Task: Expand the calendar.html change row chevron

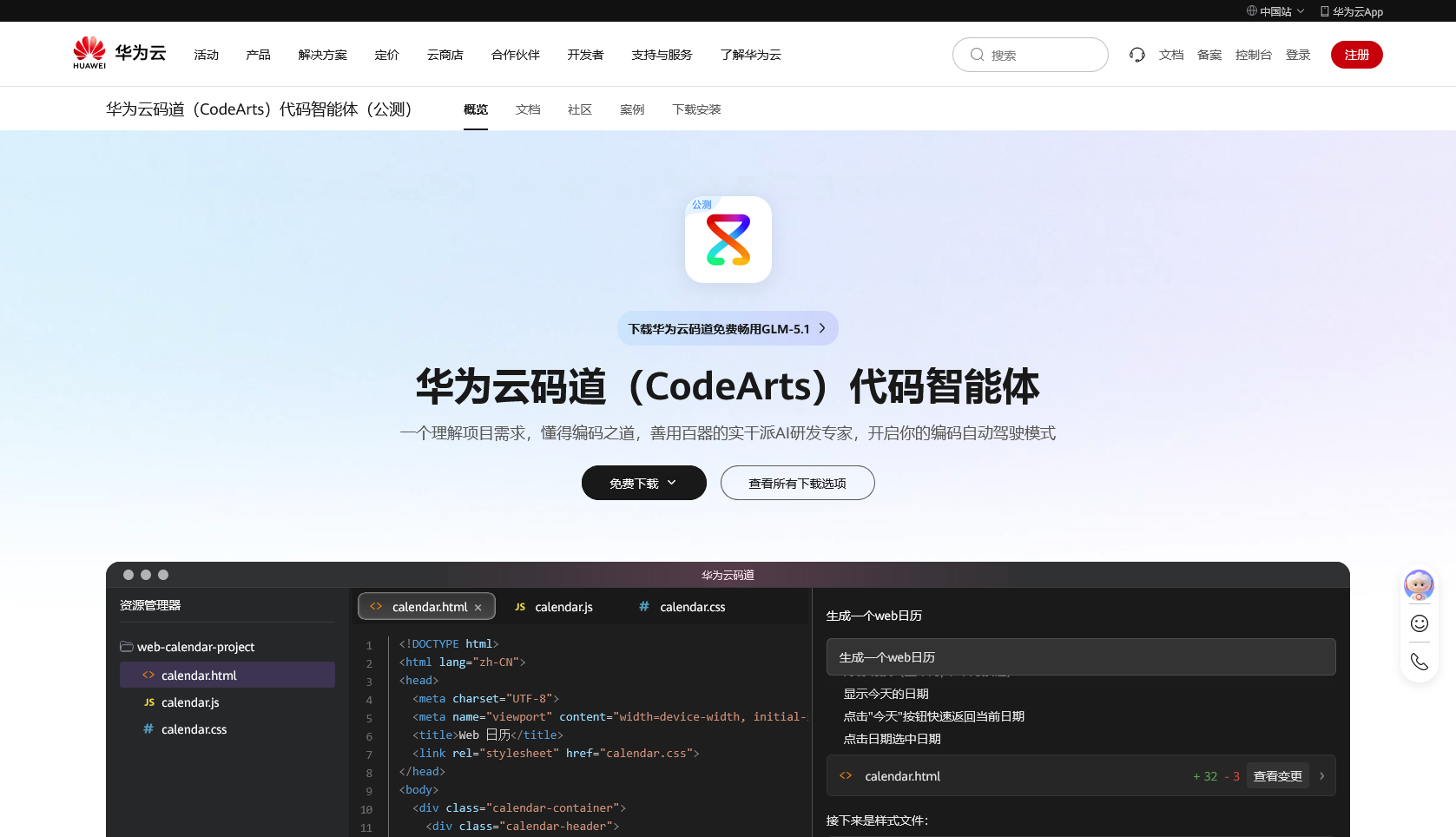Action: (x=1321, y=776)
